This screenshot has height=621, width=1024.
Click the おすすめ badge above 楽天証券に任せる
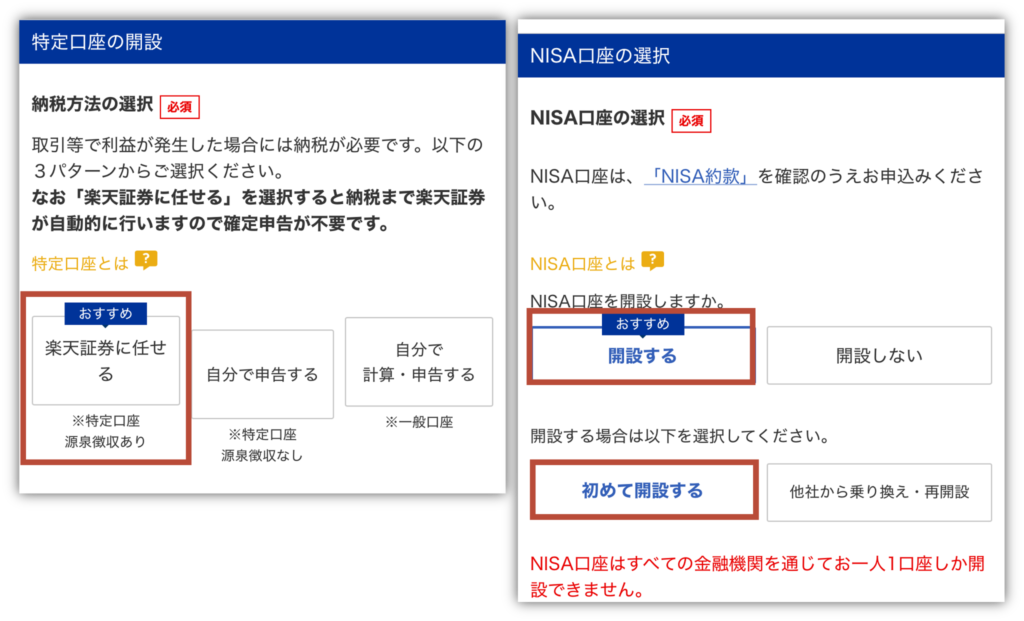tap(106, 313)
